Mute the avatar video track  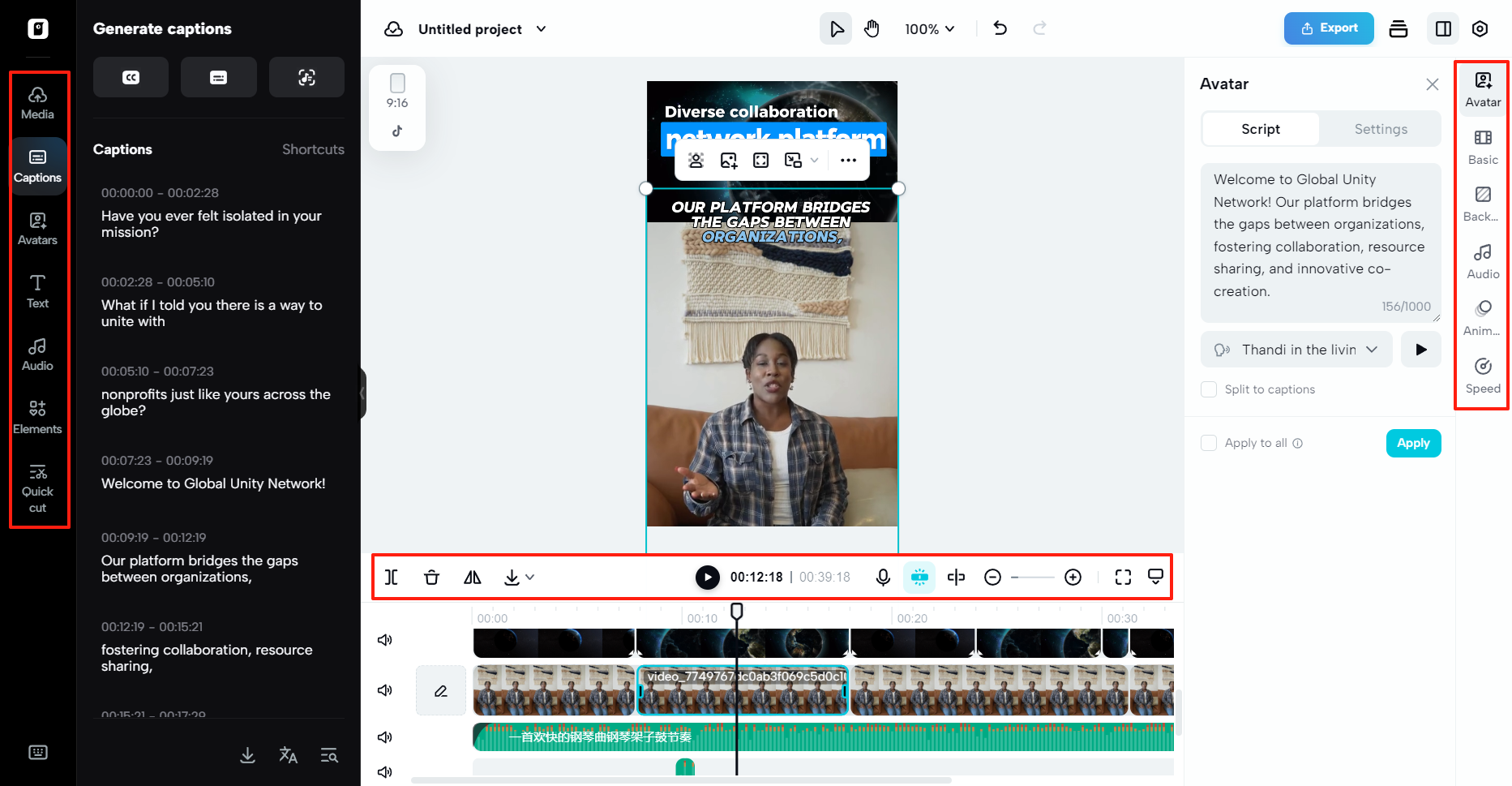385,690
